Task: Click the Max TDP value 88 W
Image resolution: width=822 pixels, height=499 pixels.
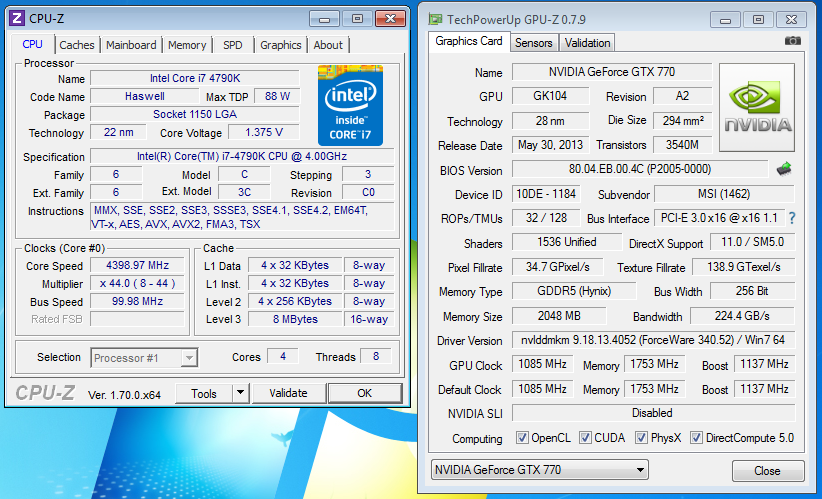Action: coord(277,96)
